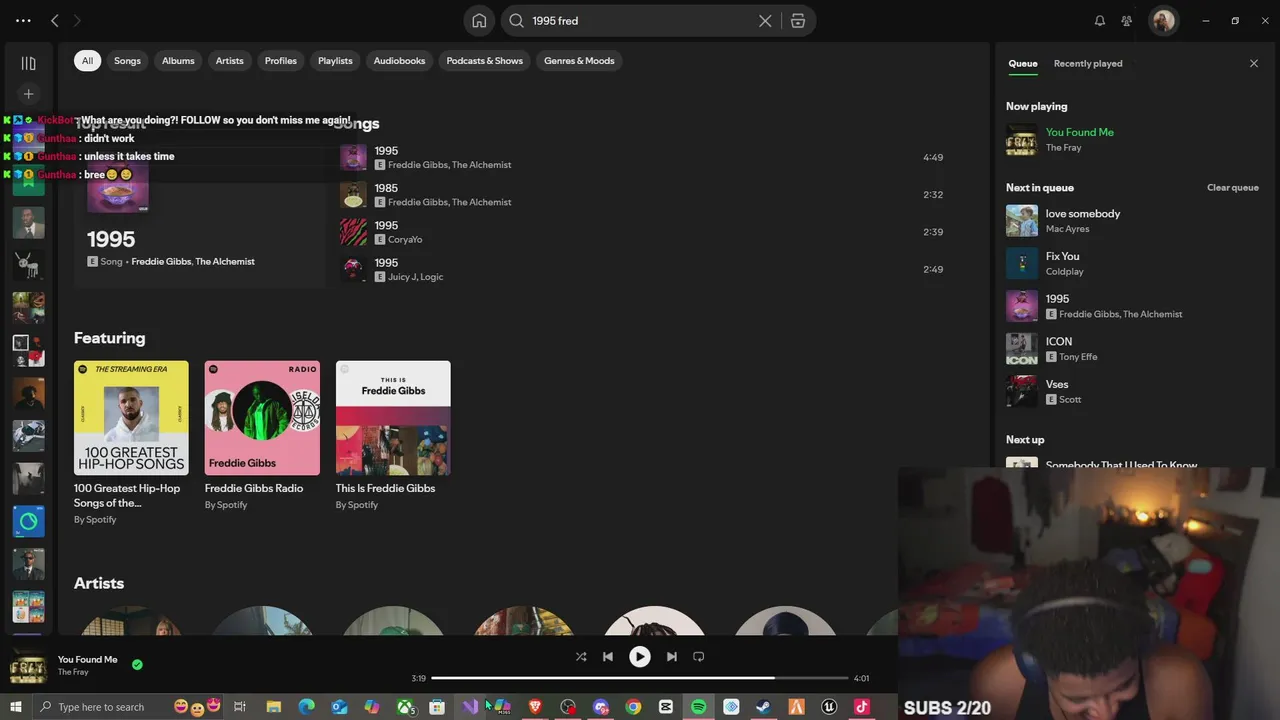Open The Alchemist link in top result
The height and width of the screenshot is (720, 1280).
click(x=225, y=262)
